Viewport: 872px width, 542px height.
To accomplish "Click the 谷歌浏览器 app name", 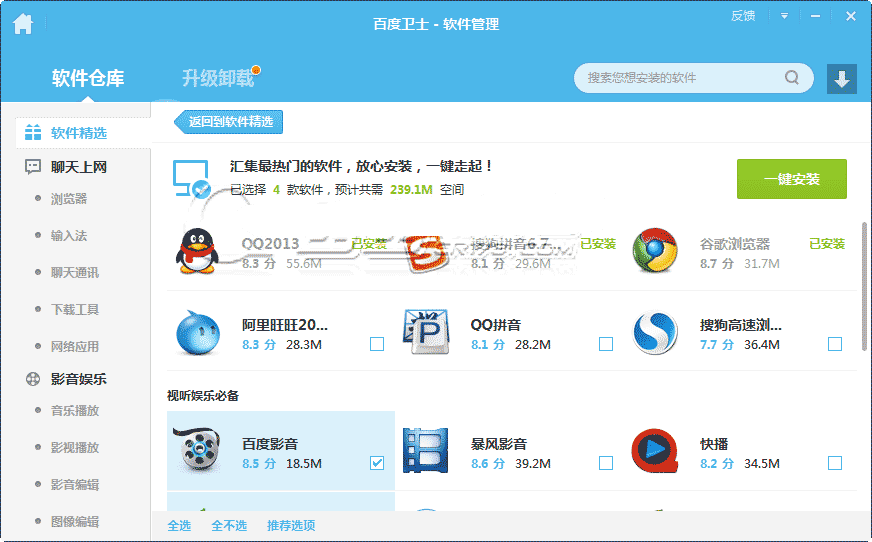I will (735, 244).
